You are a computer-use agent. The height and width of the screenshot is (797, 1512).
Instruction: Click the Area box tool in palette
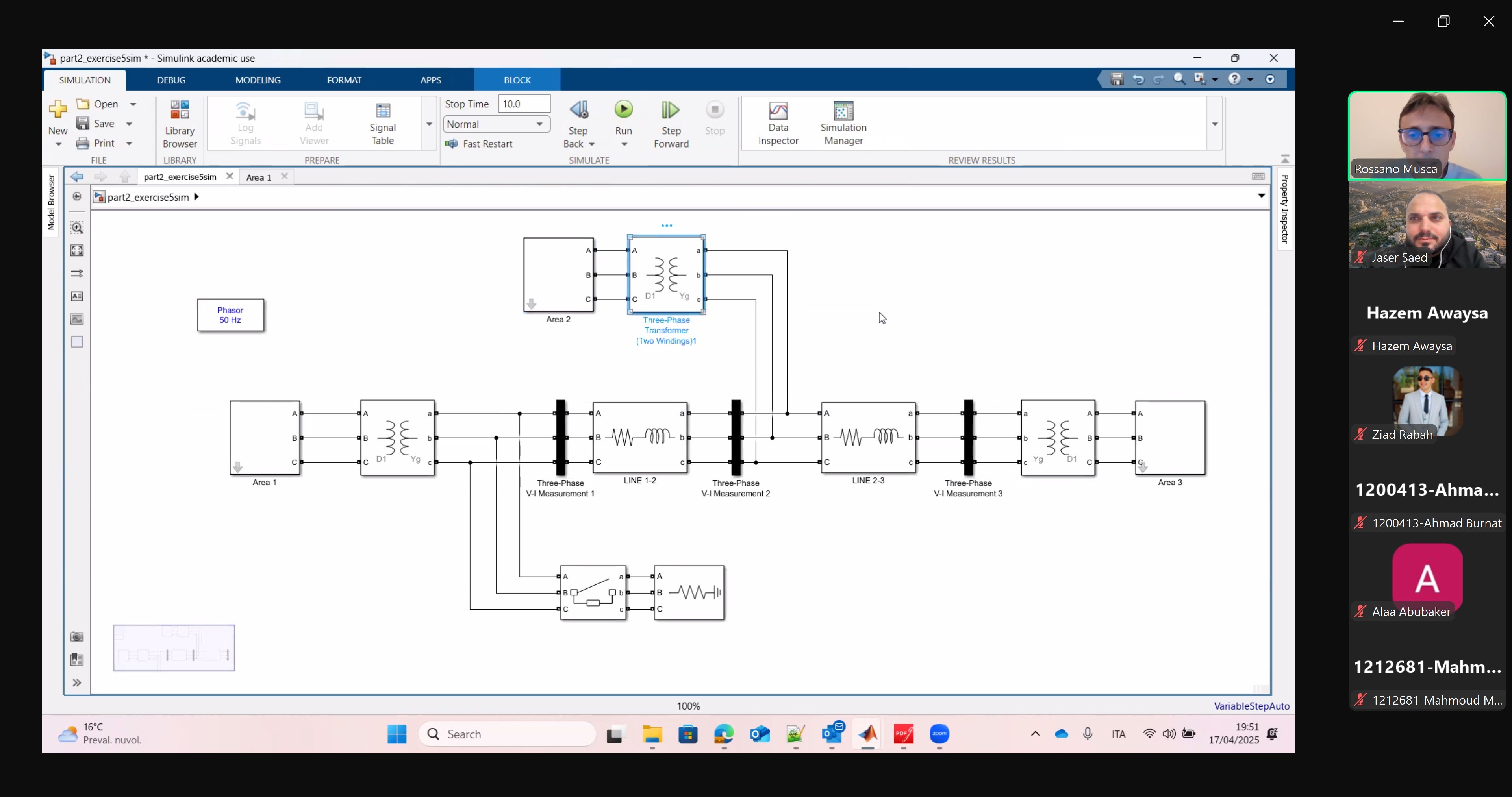pyautogui.click(x=77, y=342)
